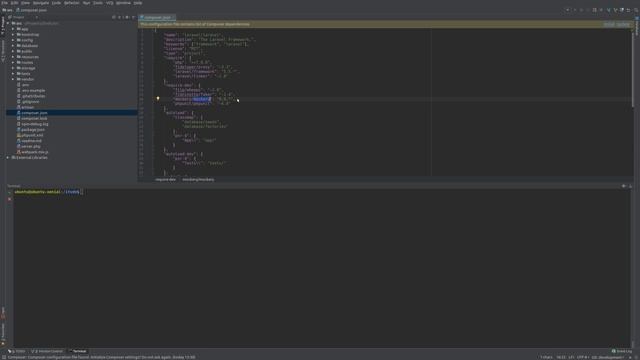This screenshot has width=640, height=360.
Task: Click the lightbulb intention icon in gutter
Action: point(158,98)
